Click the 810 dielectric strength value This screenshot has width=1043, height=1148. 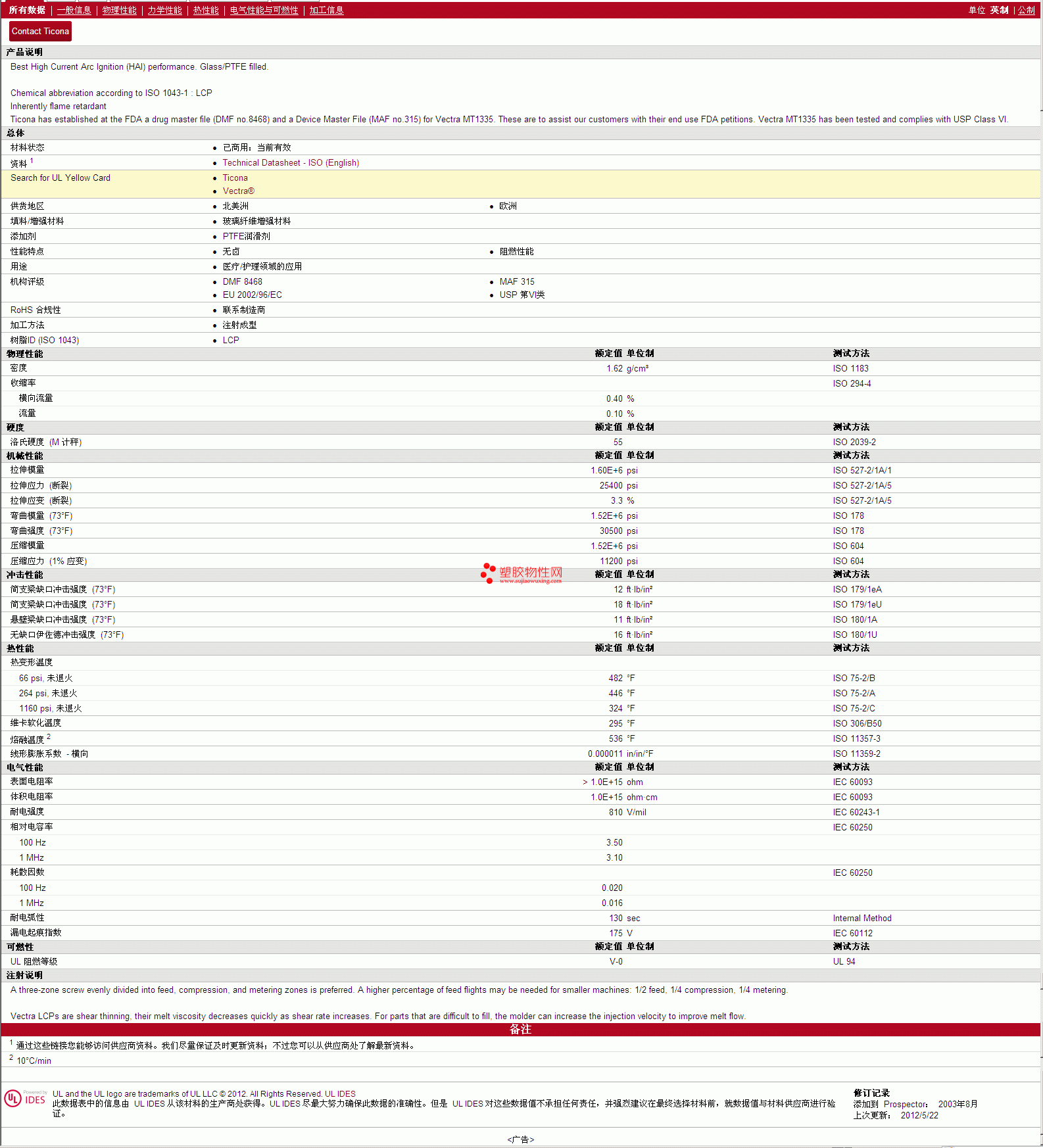[616, 812]
